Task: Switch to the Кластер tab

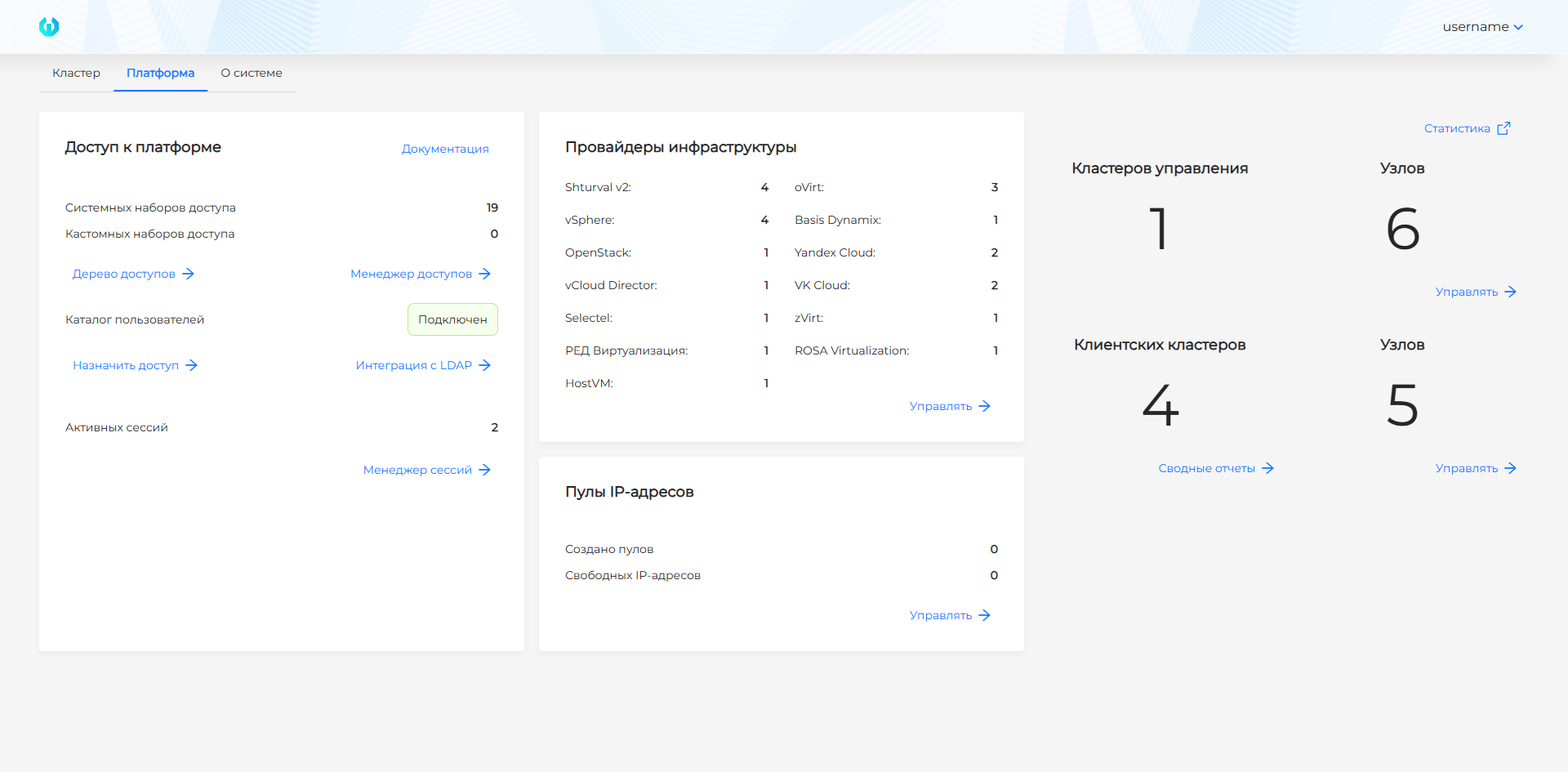Action: 76,73
